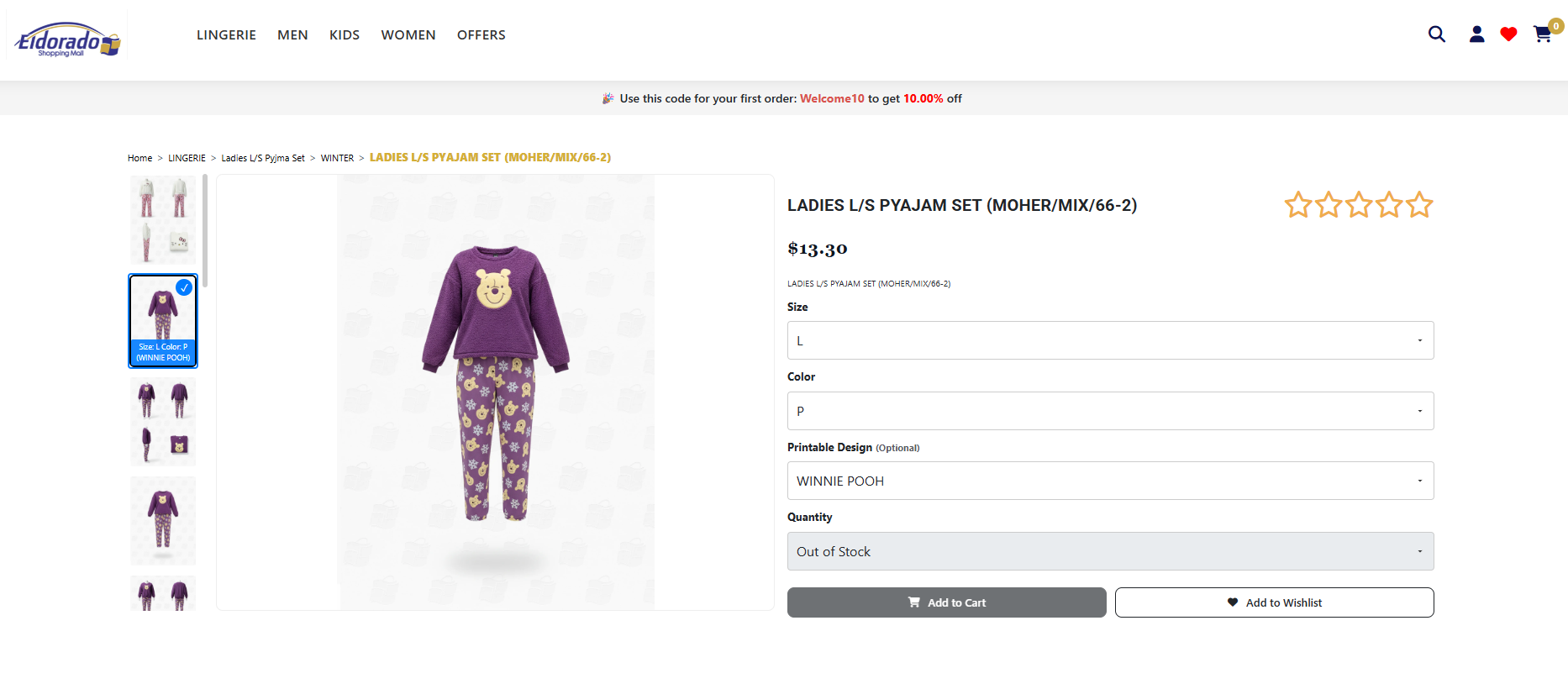The height and width of the screenshot is (689, 1568).
Task: Navigate to Home via breadcrumb link
Action: pyautogui.click(x=139, y=157)
